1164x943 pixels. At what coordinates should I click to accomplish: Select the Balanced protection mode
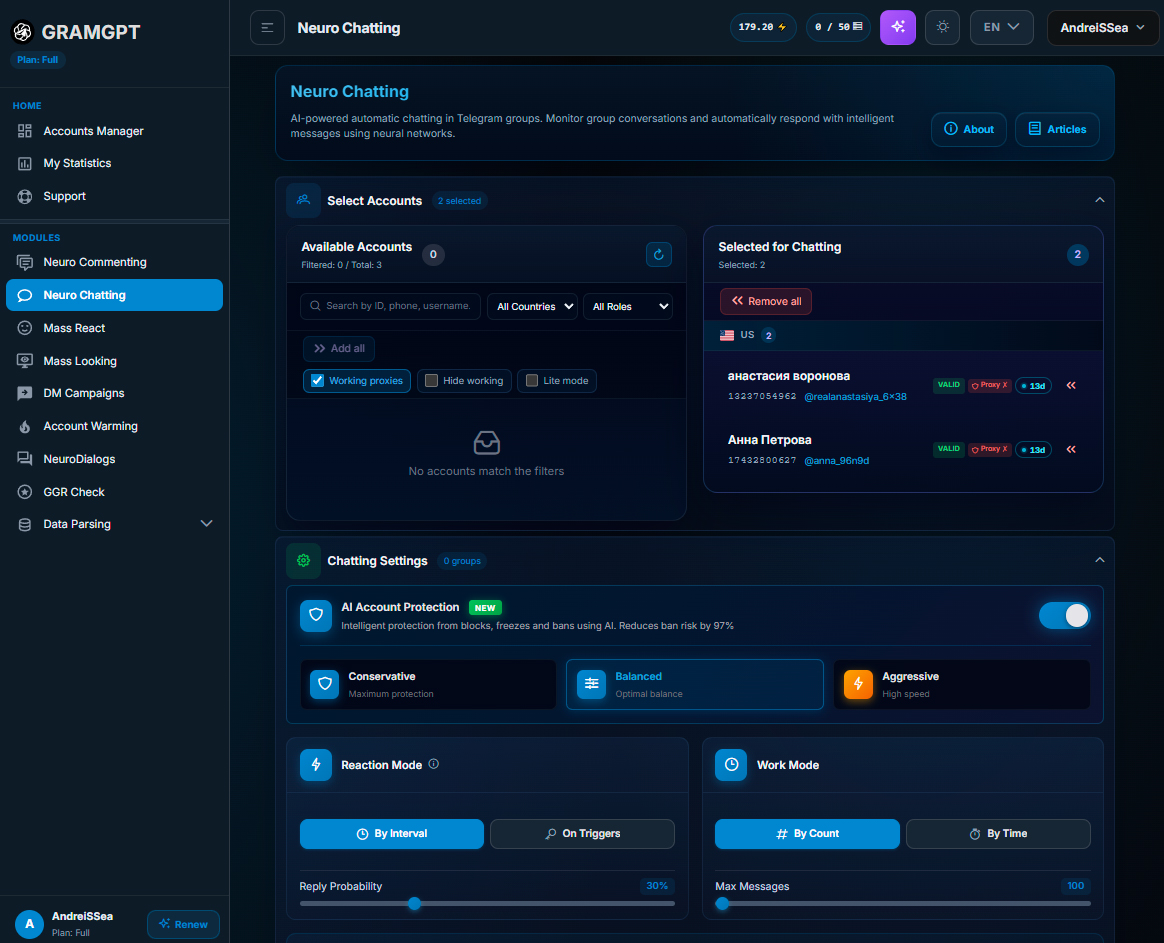[x=695, y=684]
